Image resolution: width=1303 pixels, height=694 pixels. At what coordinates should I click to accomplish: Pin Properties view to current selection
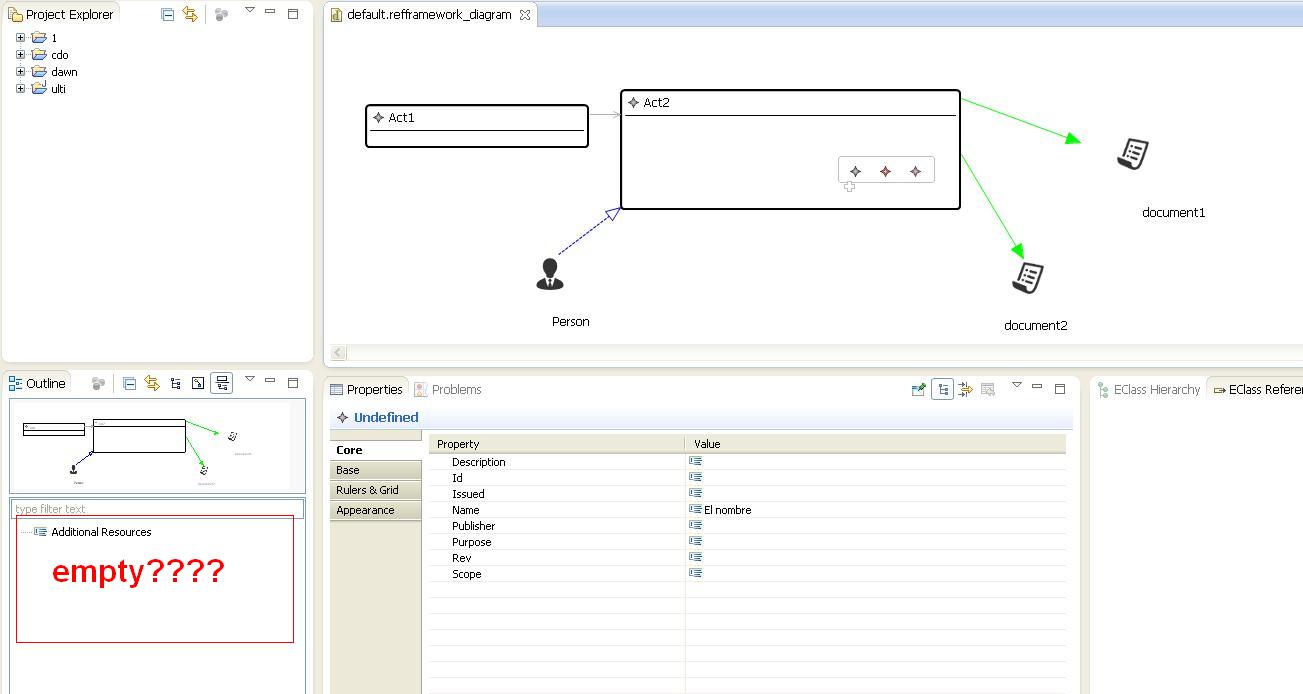(918, 389)
